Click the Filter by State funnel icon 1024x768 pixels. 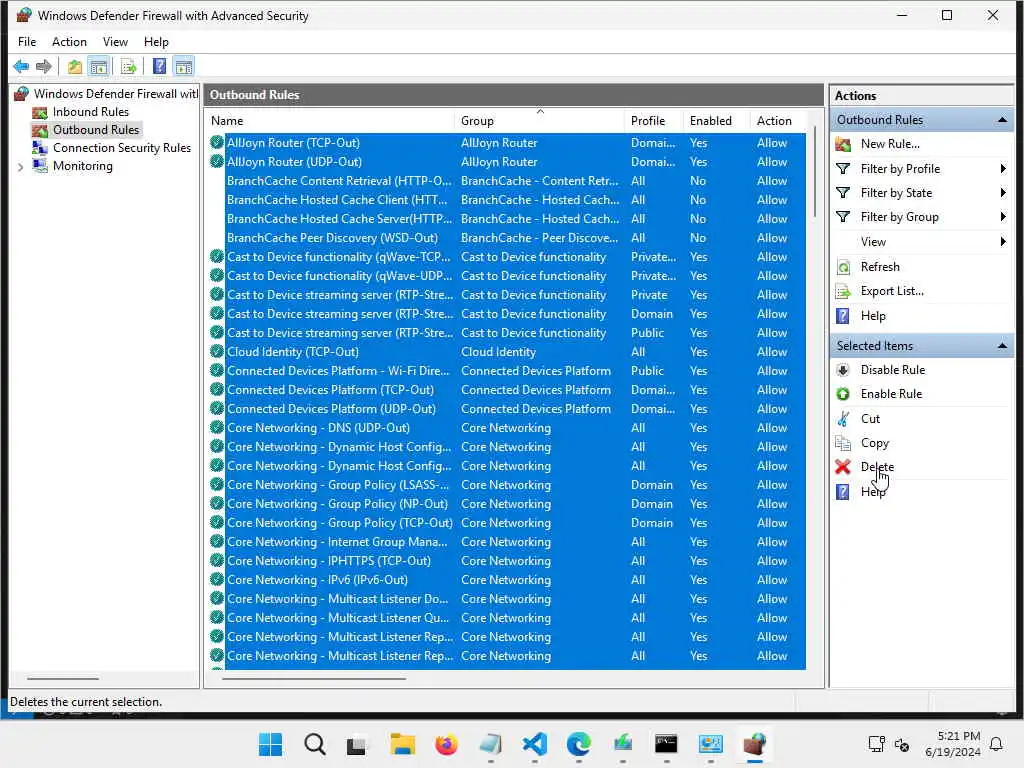coord(843,193)
